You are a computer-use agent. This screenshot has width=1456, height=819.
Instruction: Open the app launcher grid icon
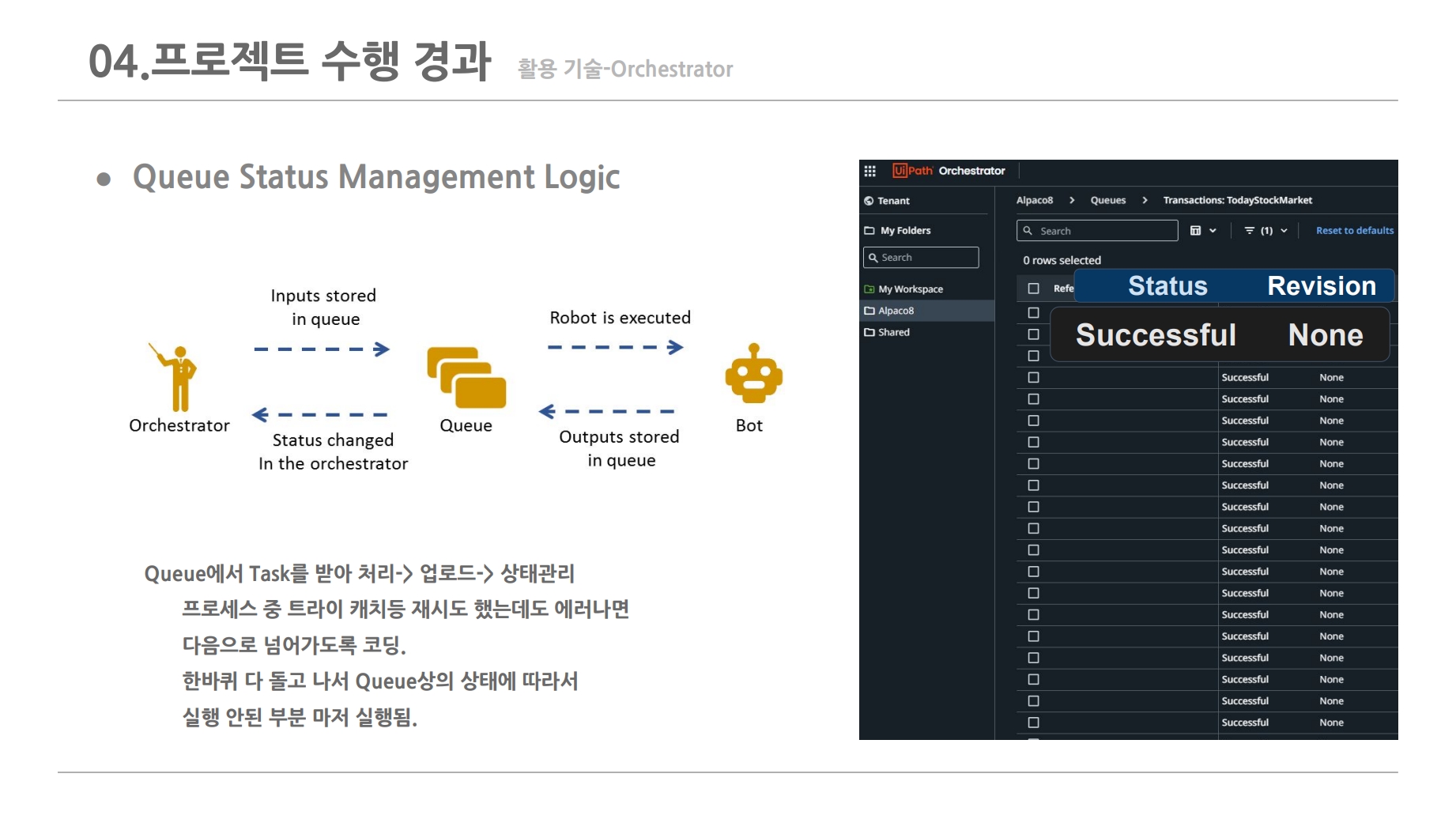pos(869,171)
